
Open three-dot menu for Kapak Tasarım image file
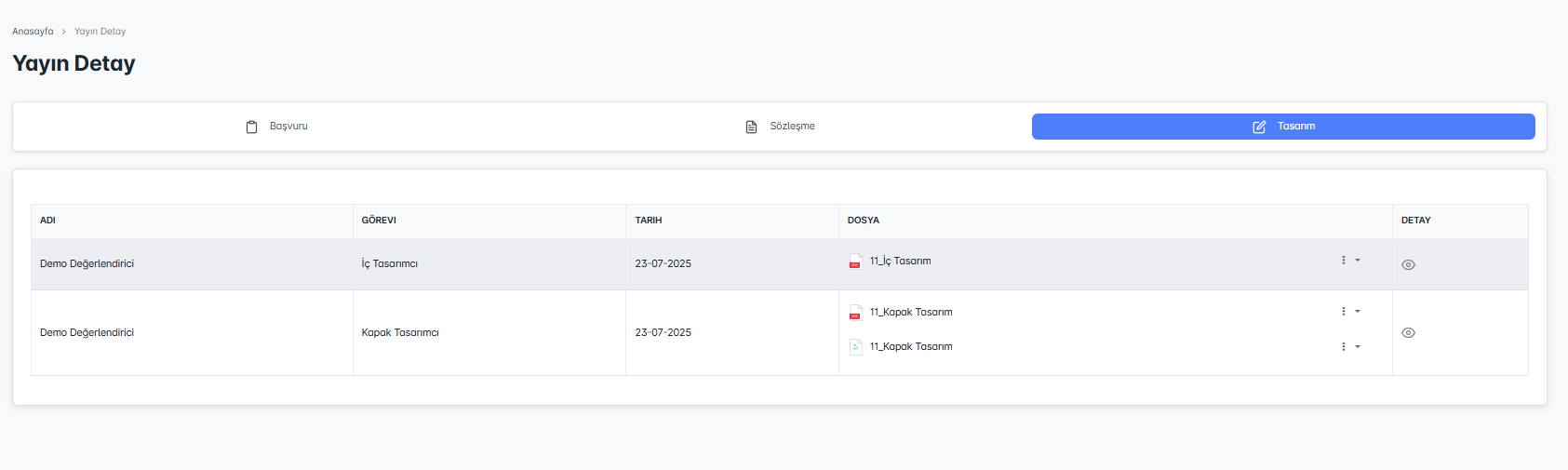click(1343, 347)
